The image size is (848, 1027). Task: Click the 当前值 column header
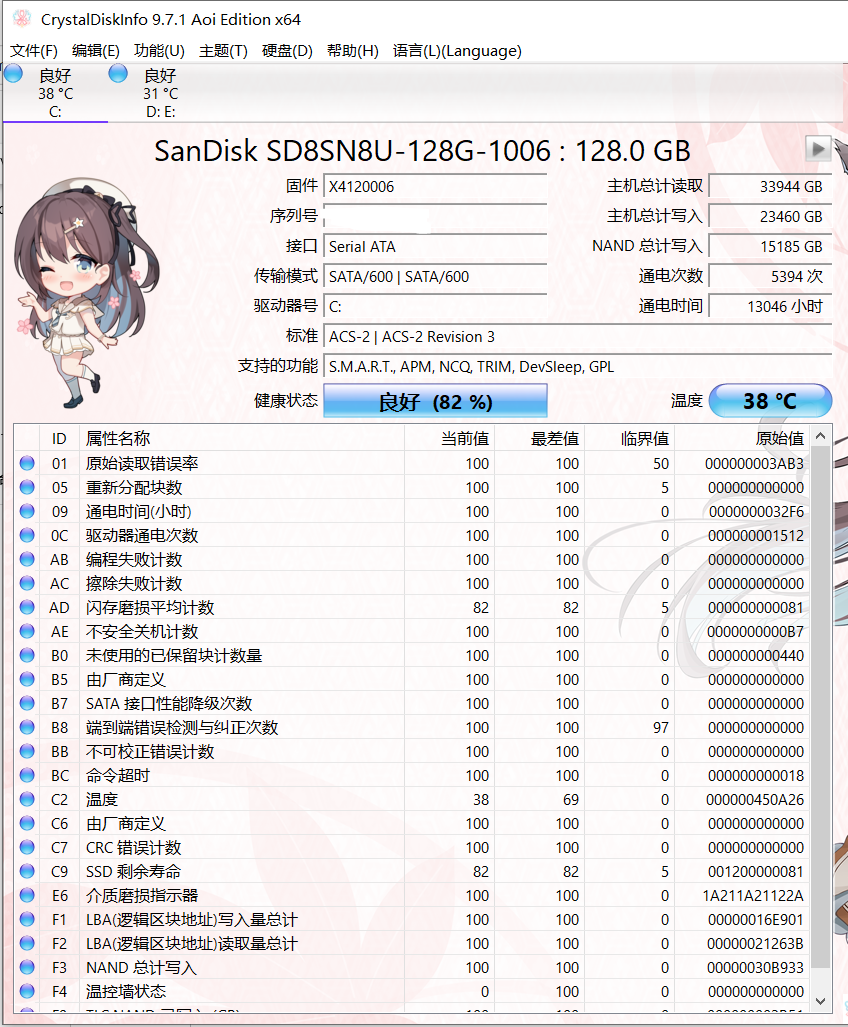tap(449, 438)
